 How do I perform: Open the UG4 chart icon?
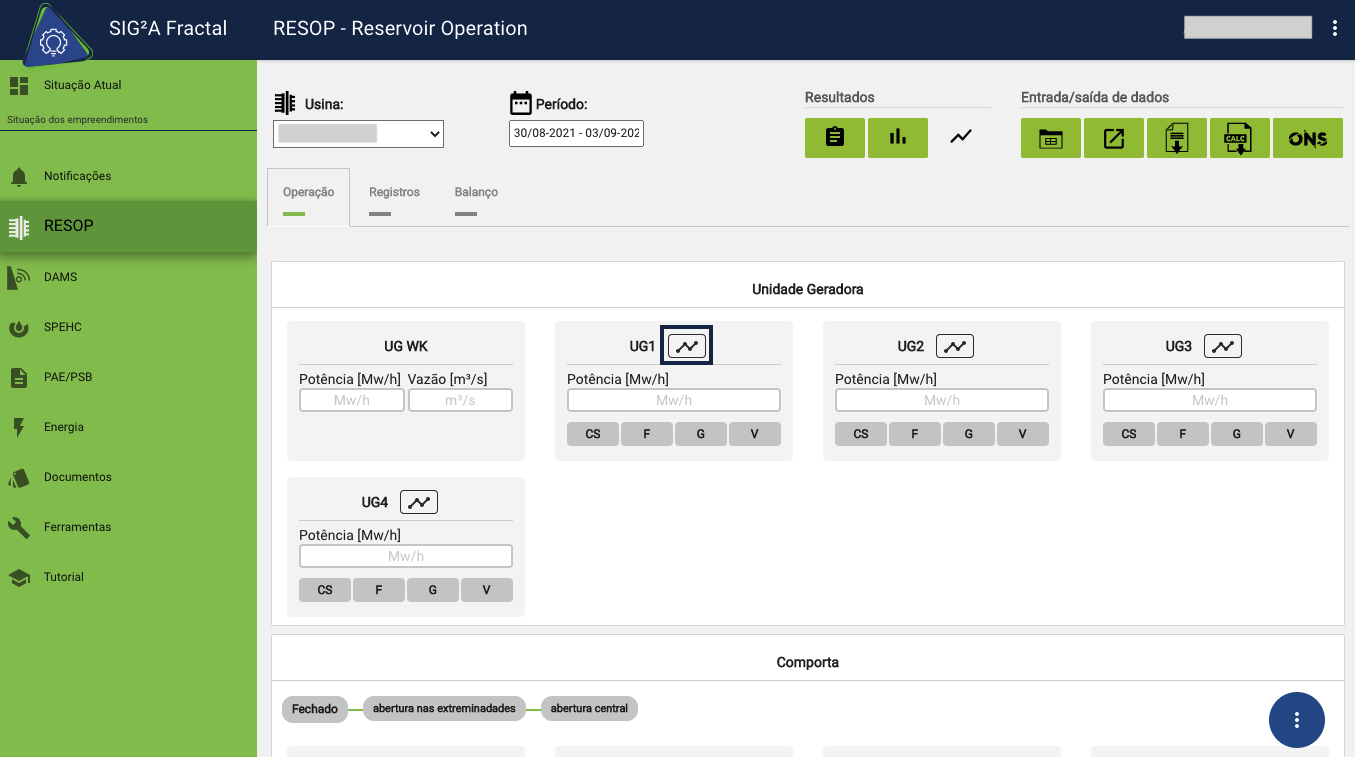click(x=418, y=501)
